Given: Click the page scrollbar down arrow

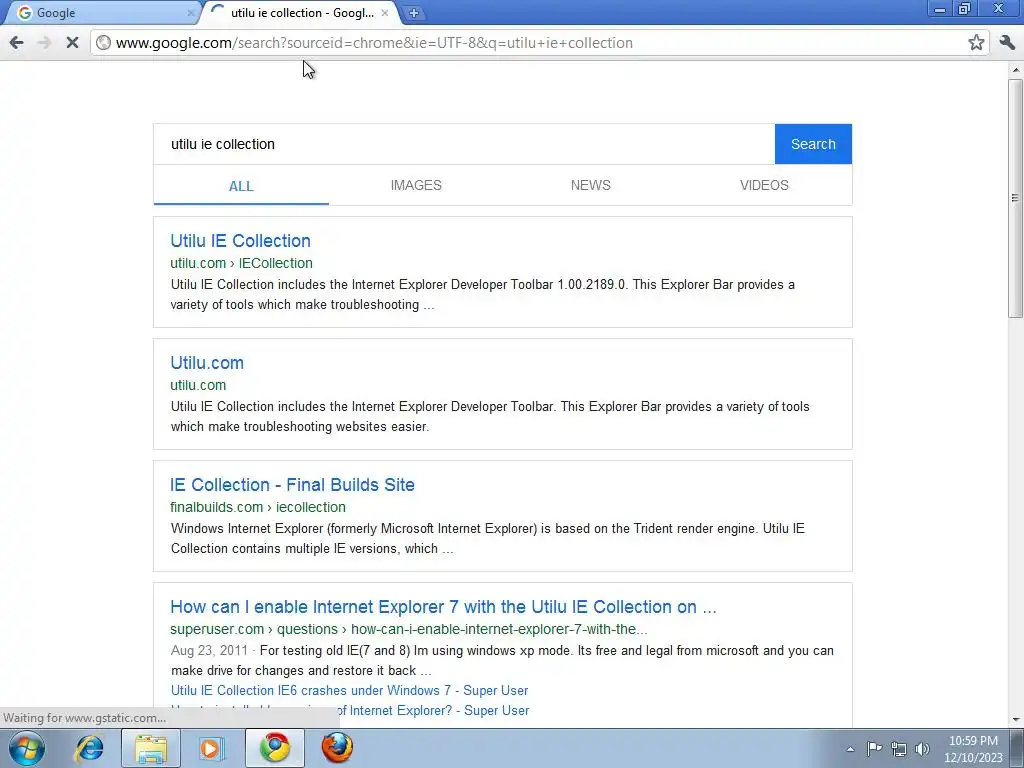Looking at the screenshot, I should [1016, 720].
